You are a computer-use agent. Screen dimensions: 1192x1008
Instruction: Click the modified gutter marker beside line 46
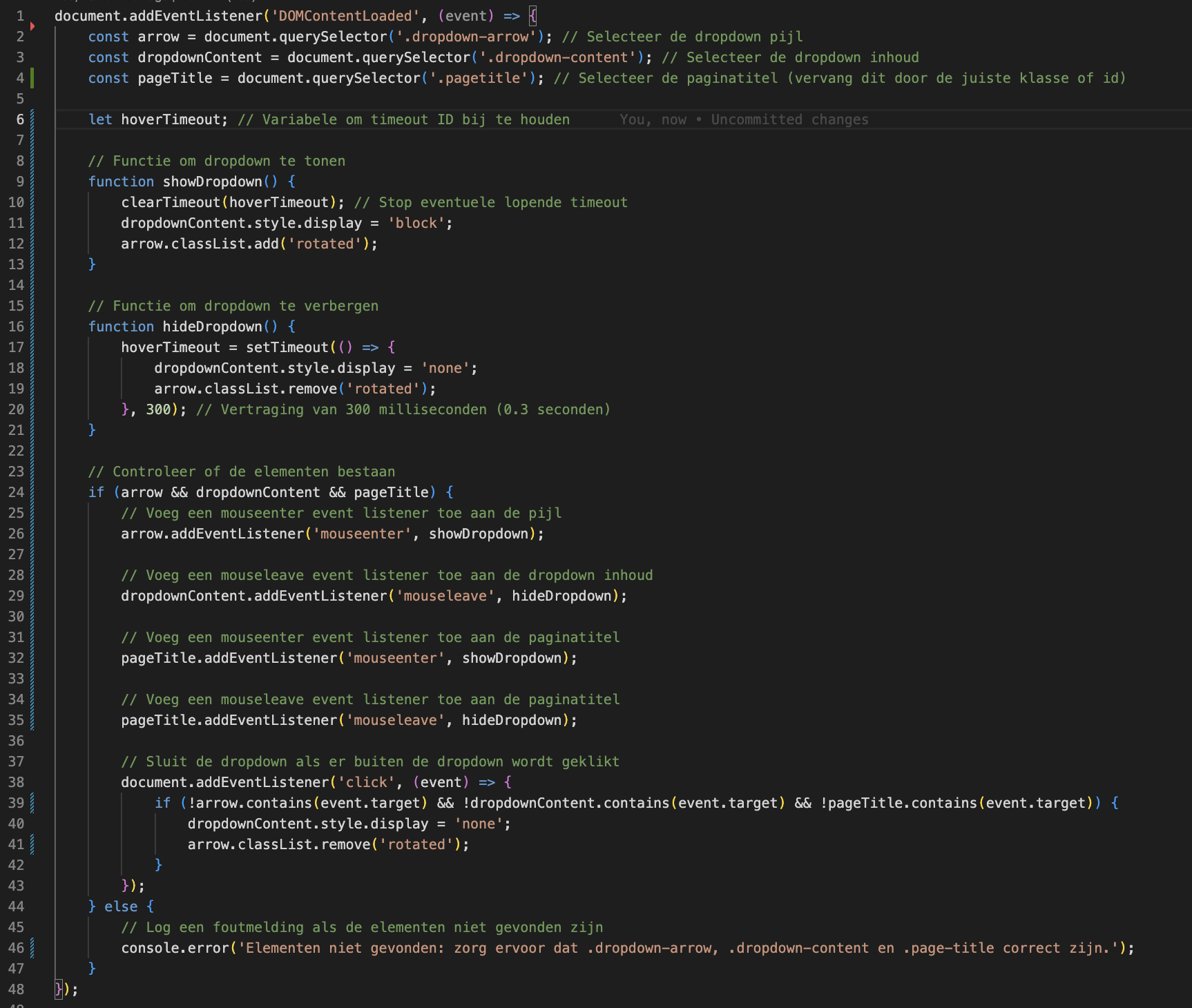tap(32, 948)
